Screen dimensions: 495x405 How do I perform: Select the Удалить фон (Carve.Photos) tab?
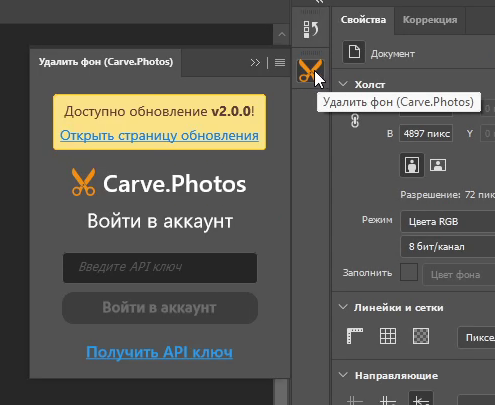click(x=106, y=62)
